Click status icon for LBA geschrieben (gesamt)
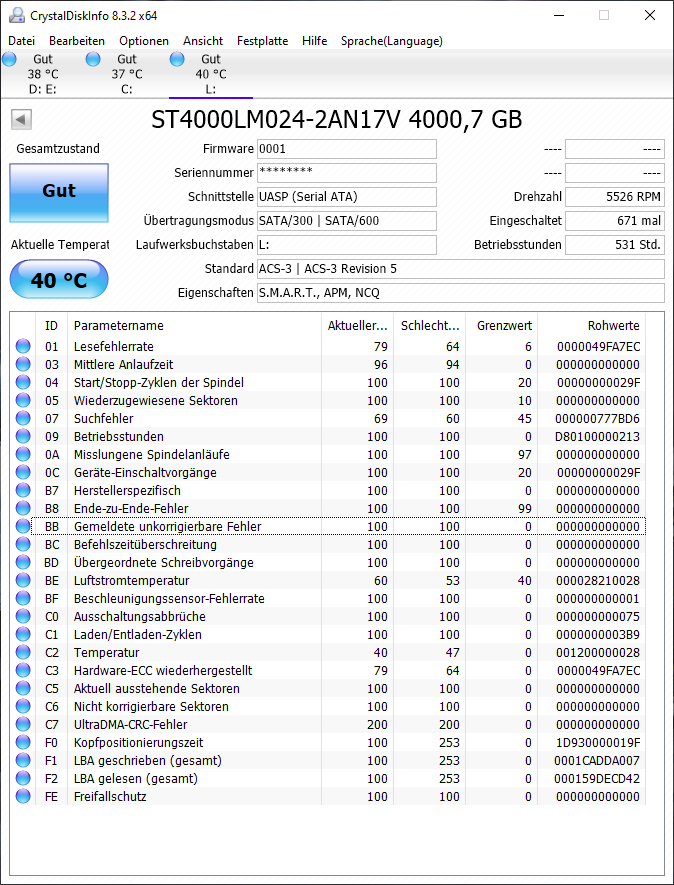674x885 pixels. [x=23, y=761]
